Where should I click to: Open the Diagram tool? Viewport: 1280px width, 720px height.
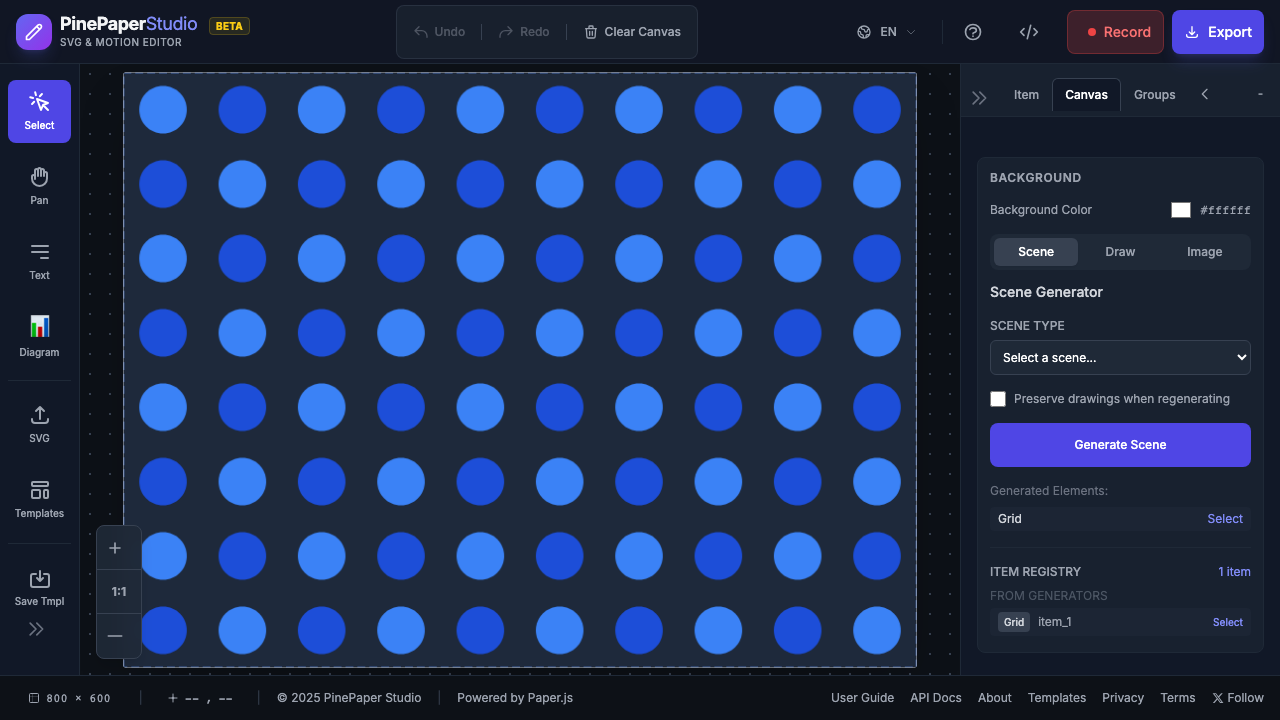tap(39, 337)
